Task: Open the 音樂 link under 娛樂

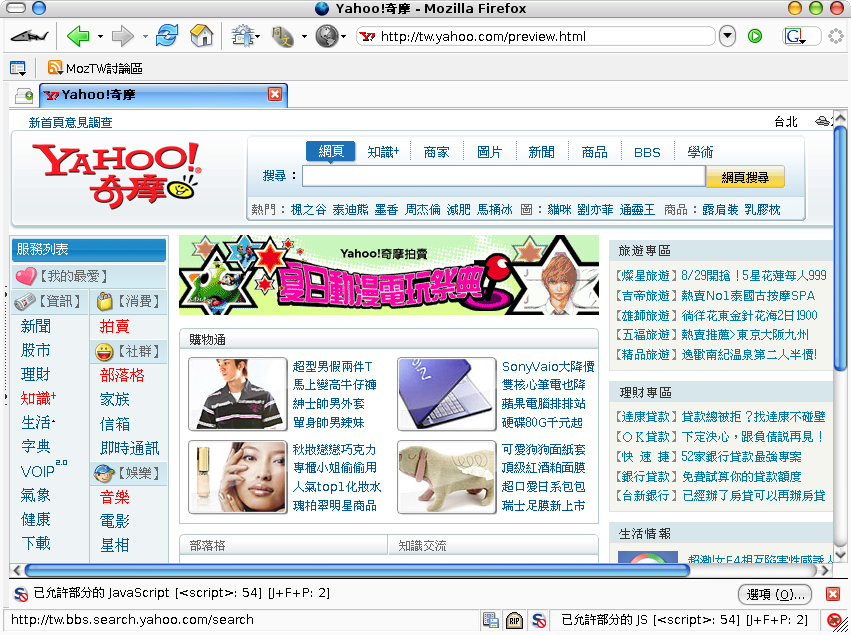Action: coord(115,497)
